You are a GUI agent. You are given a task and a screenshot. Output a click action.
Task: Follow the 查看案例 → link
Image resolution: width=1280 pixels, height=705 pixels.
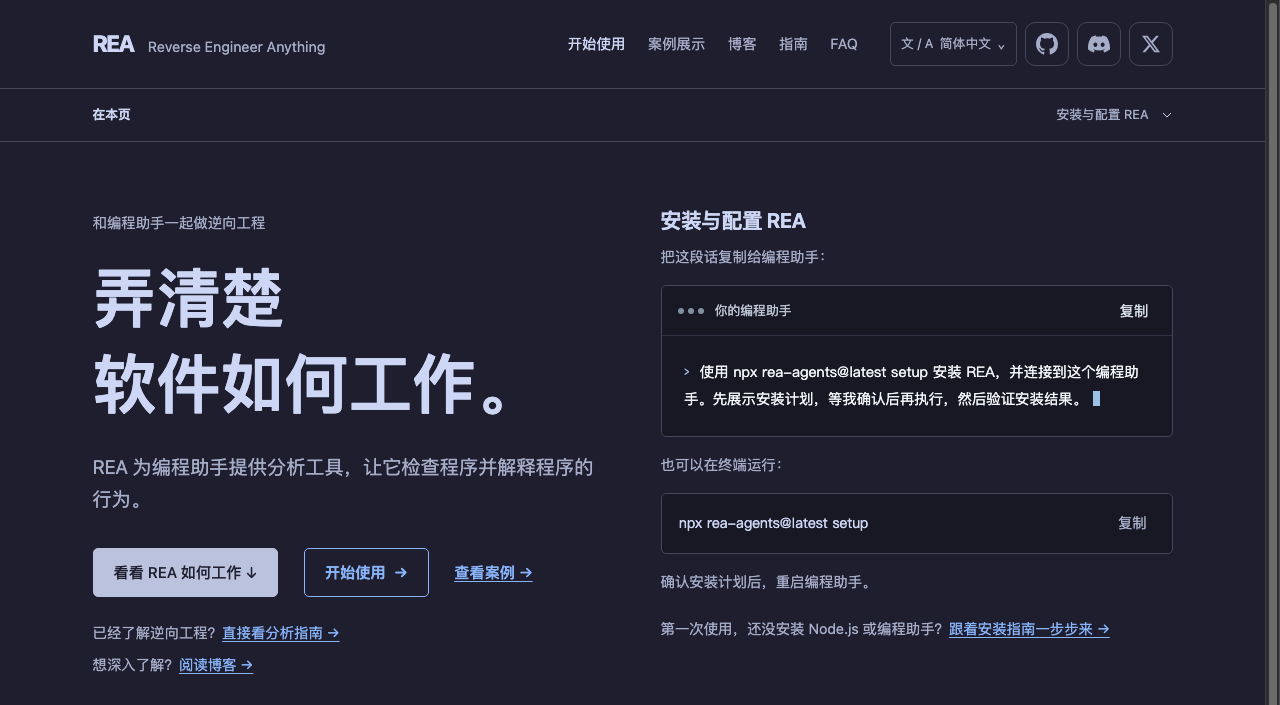(493, 573)
